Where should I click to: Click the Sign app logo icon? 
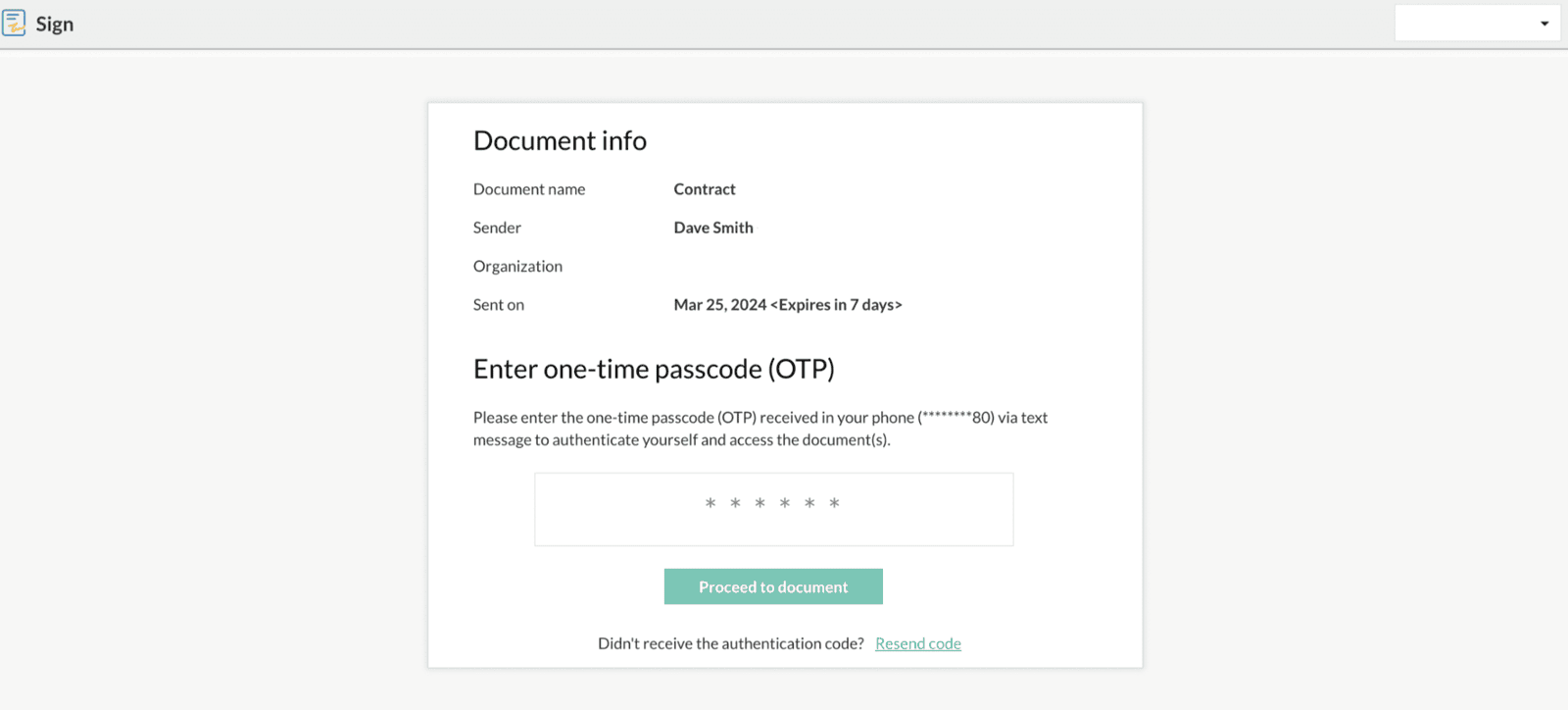pyautogui.click(x=14, y=23)
